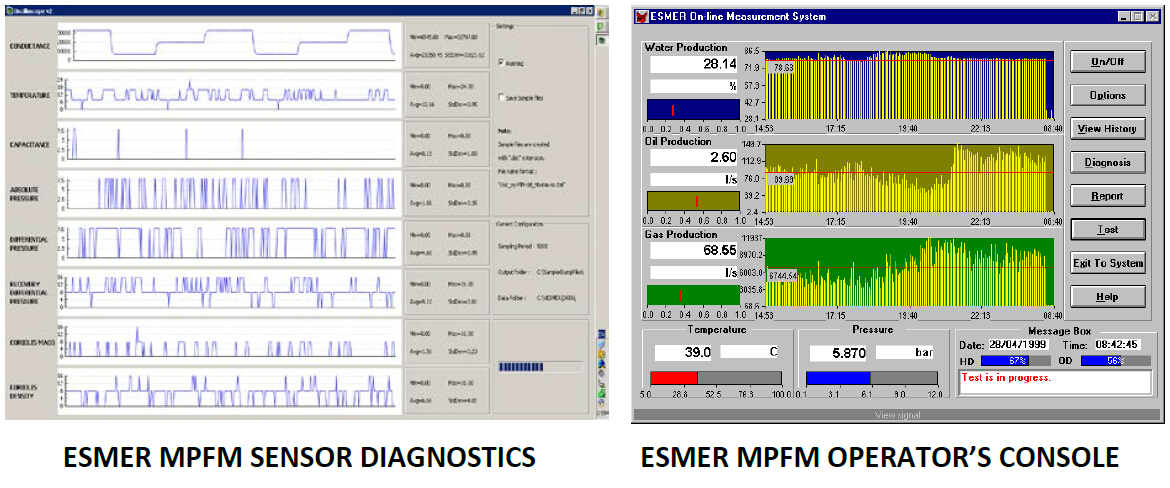The width and height of the screenshot is (1170, 488).
Task: Click the Pressure unit bar field
Action: (905, 352)
